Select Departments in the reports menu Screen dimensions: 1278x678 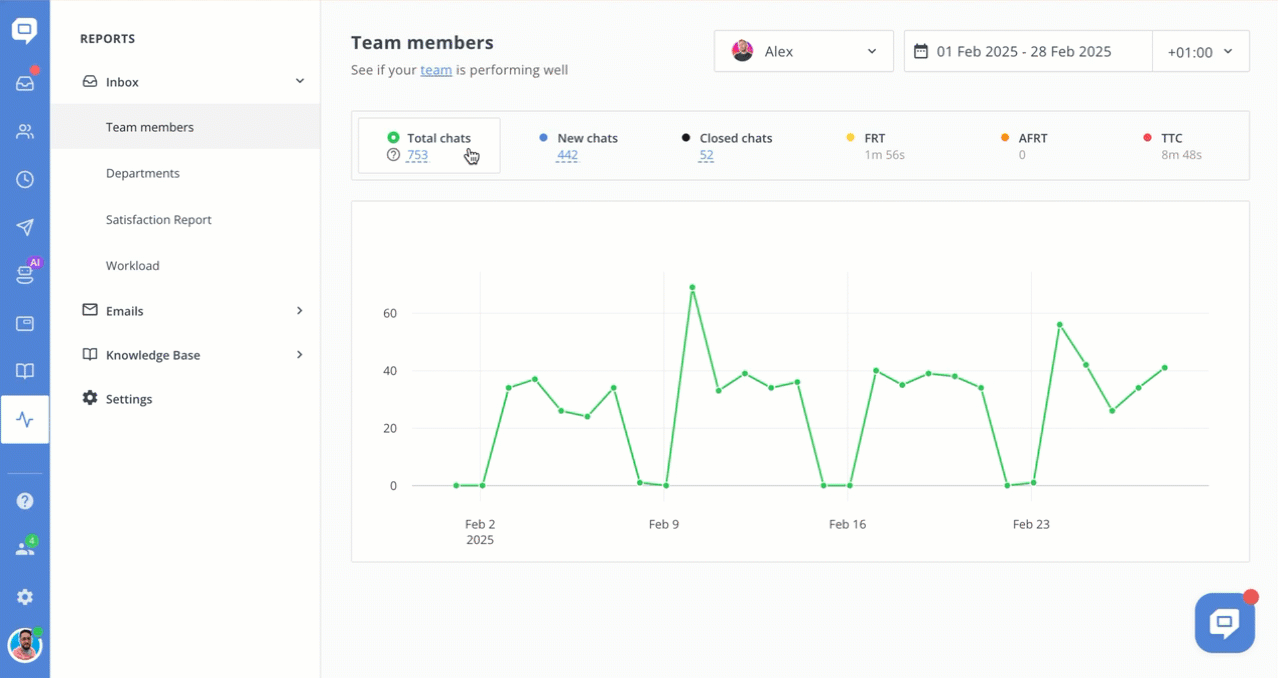[x=143, y=173]
